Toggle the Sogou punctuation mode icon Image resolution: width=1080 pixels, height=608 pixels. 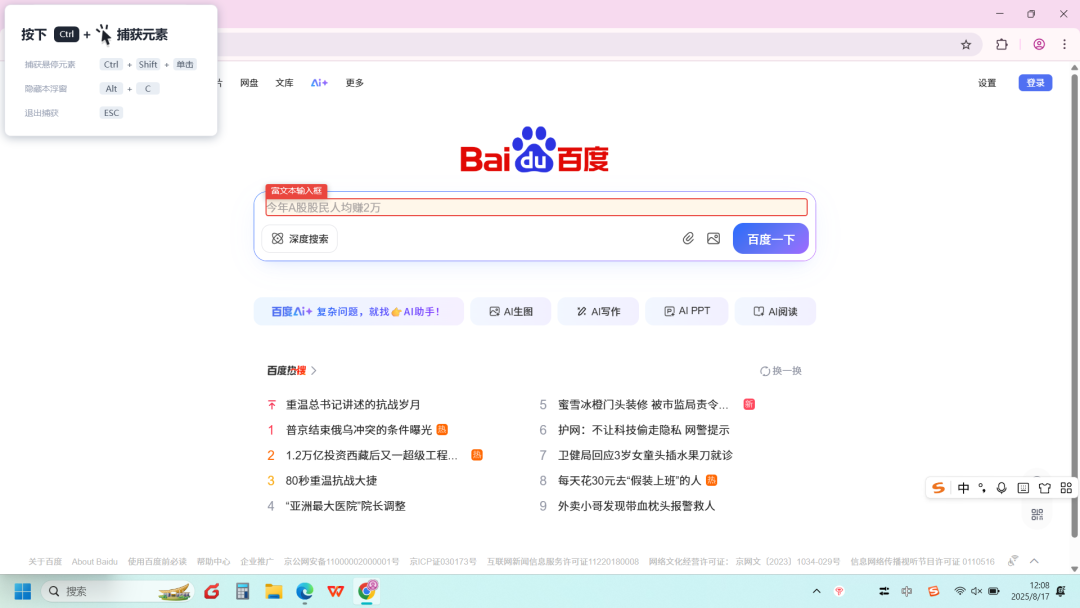(x=982, y=488)
